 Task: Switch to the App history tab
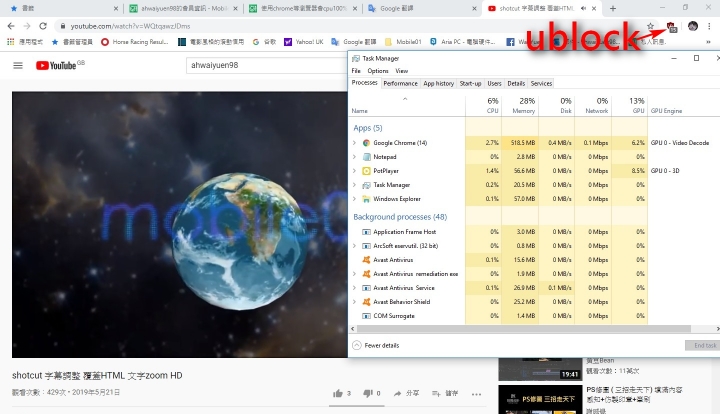pos(439,83)
